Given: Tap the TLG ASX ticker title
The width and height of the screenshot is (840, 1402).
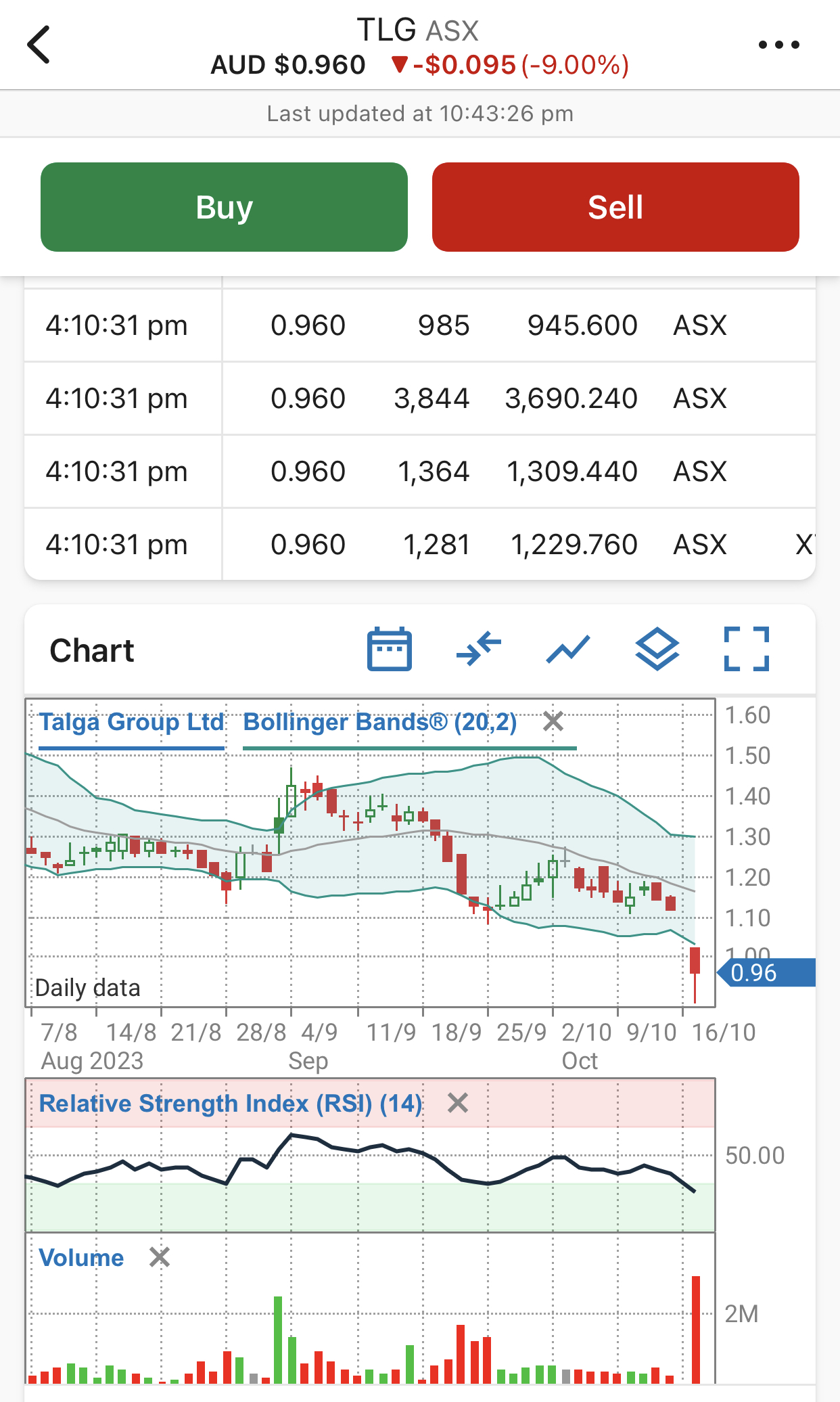Looking at the screenshot, I should [418, 30].
